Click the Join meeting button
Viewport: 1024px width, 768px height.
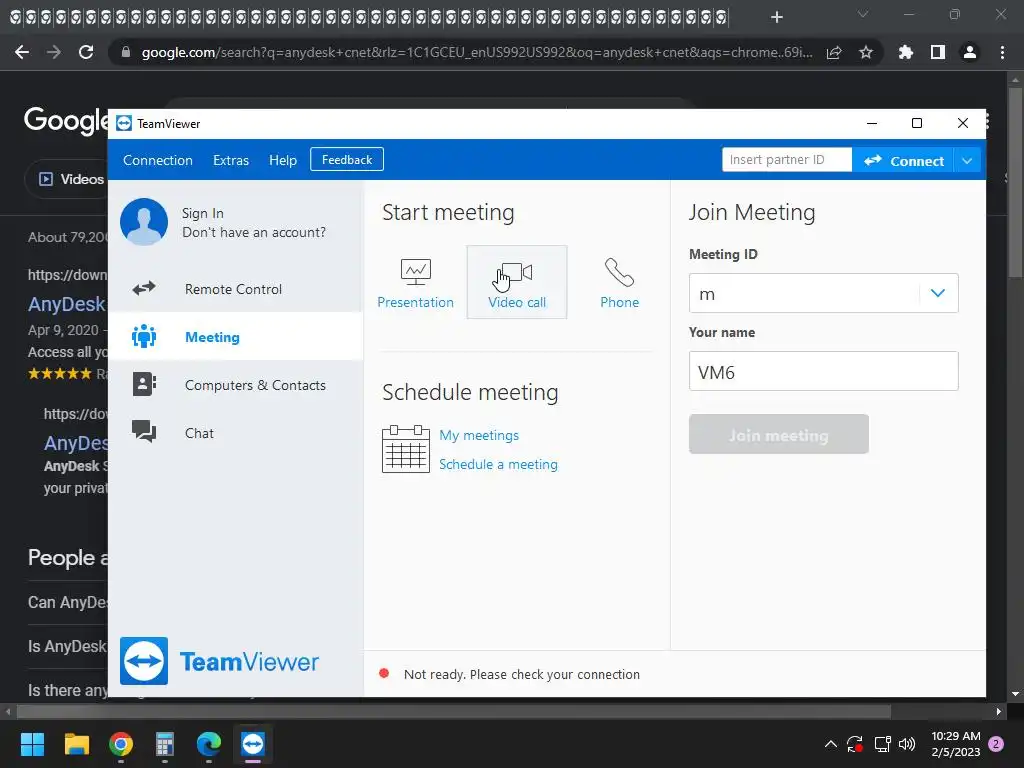[778, 434]
